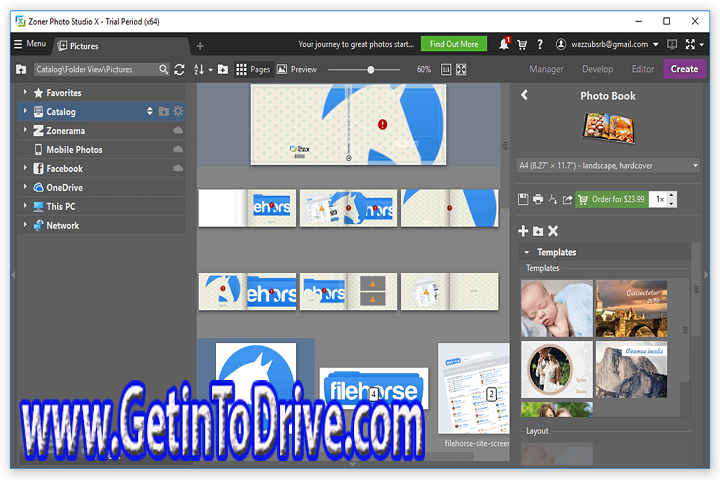Collapse the right panel with edge arrow
The image size is (720, 480).
point(706,275)
